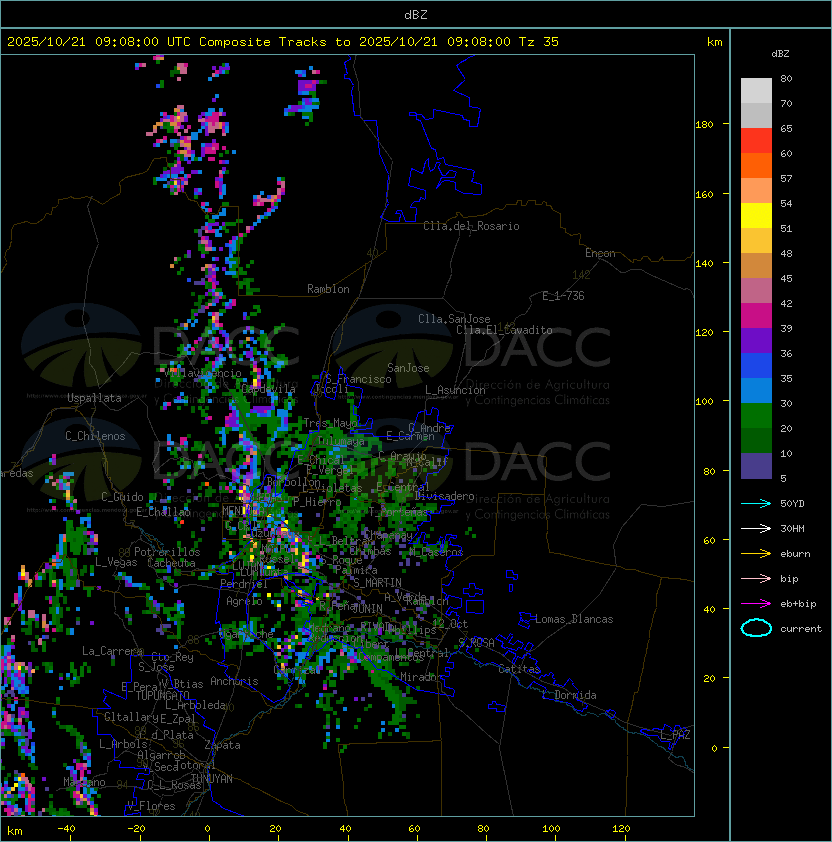The width and height of the screenshot is (832, 842).
Task: Select the yellow 51-54 dBZ color swatch
Action: coord(756,216)
